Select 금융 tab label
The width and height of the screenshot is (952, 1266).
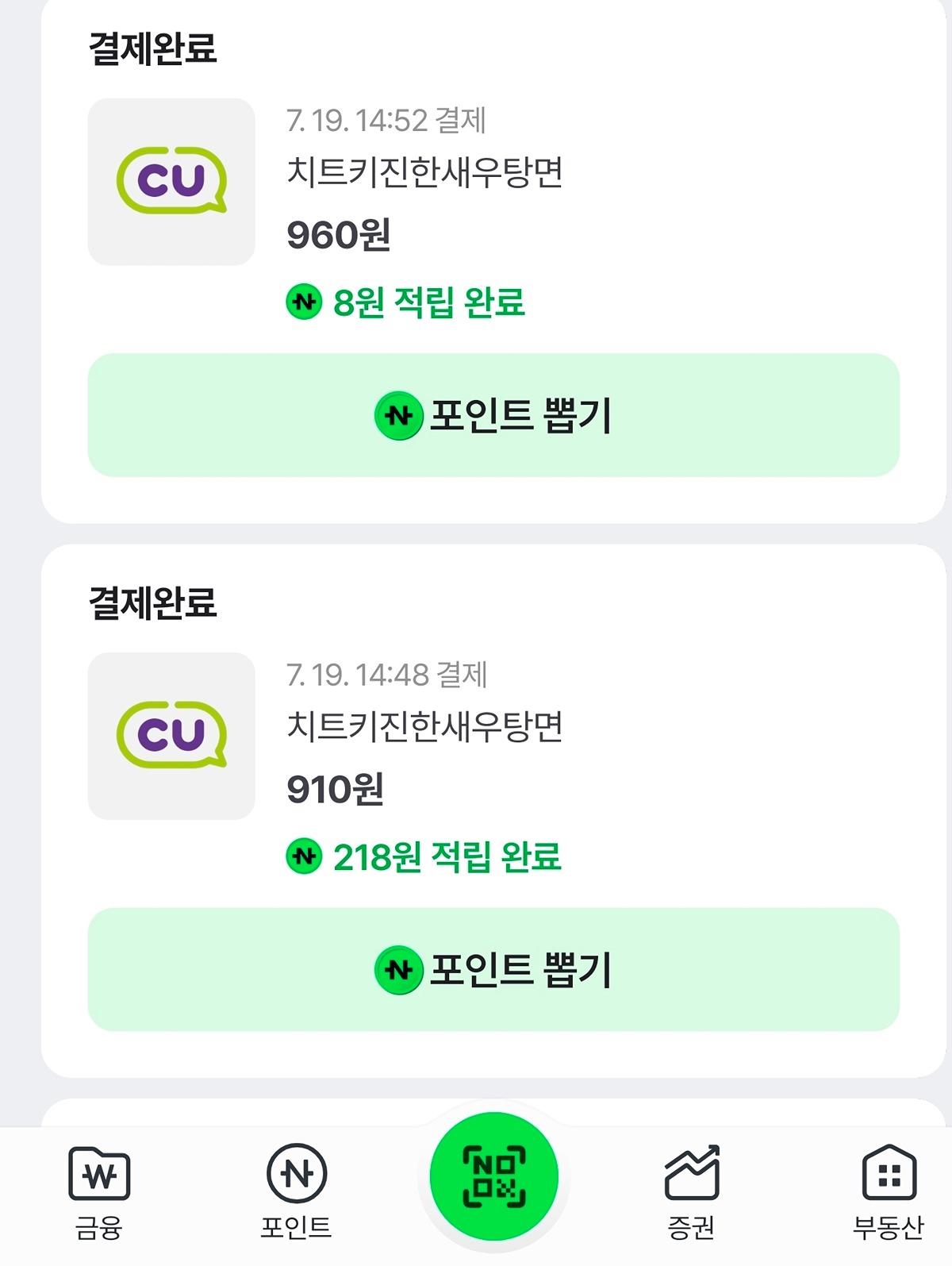(x=99, y=1227)
